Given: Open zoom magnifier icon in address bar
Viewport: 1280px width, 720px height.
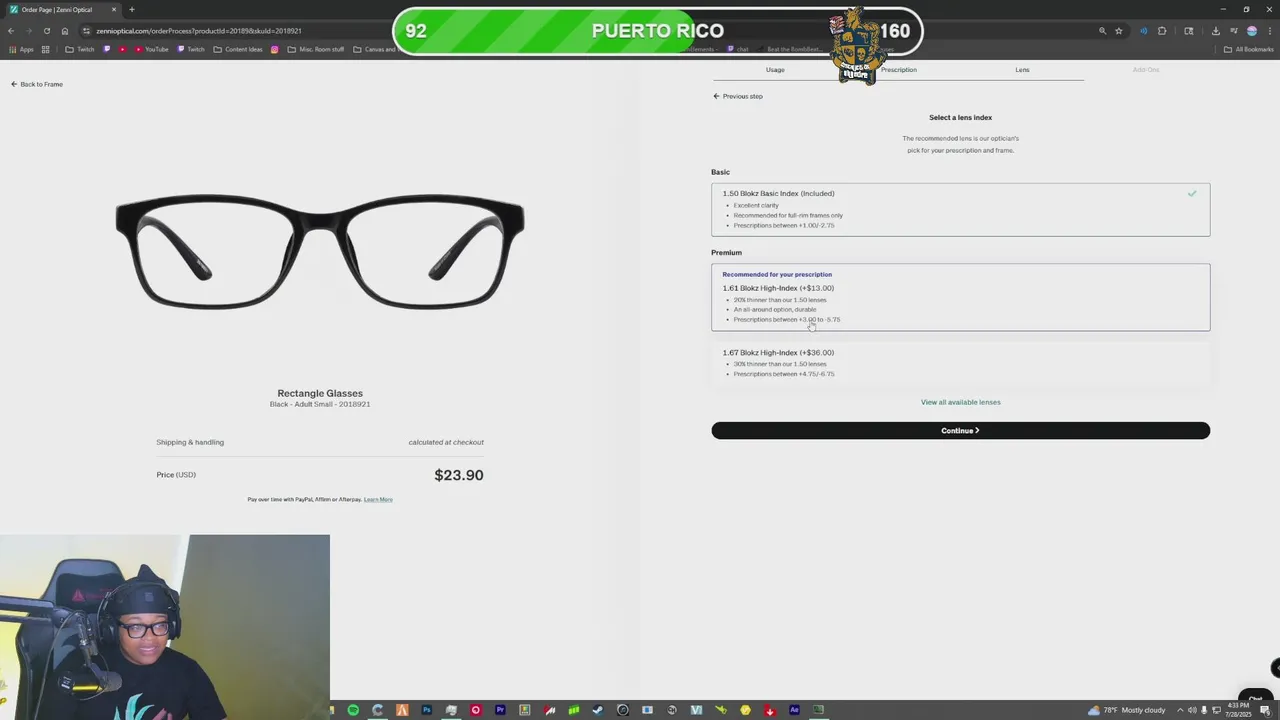Looking at the screenshot, I should (x=1103, y=31).
